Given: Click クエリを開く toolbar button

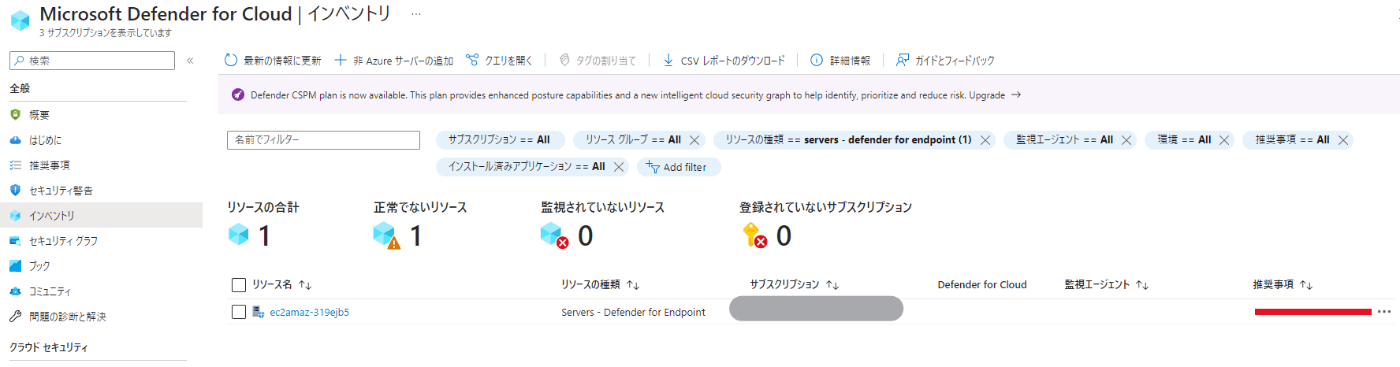Looking at the screenshot, I should (x=499, y=60).
